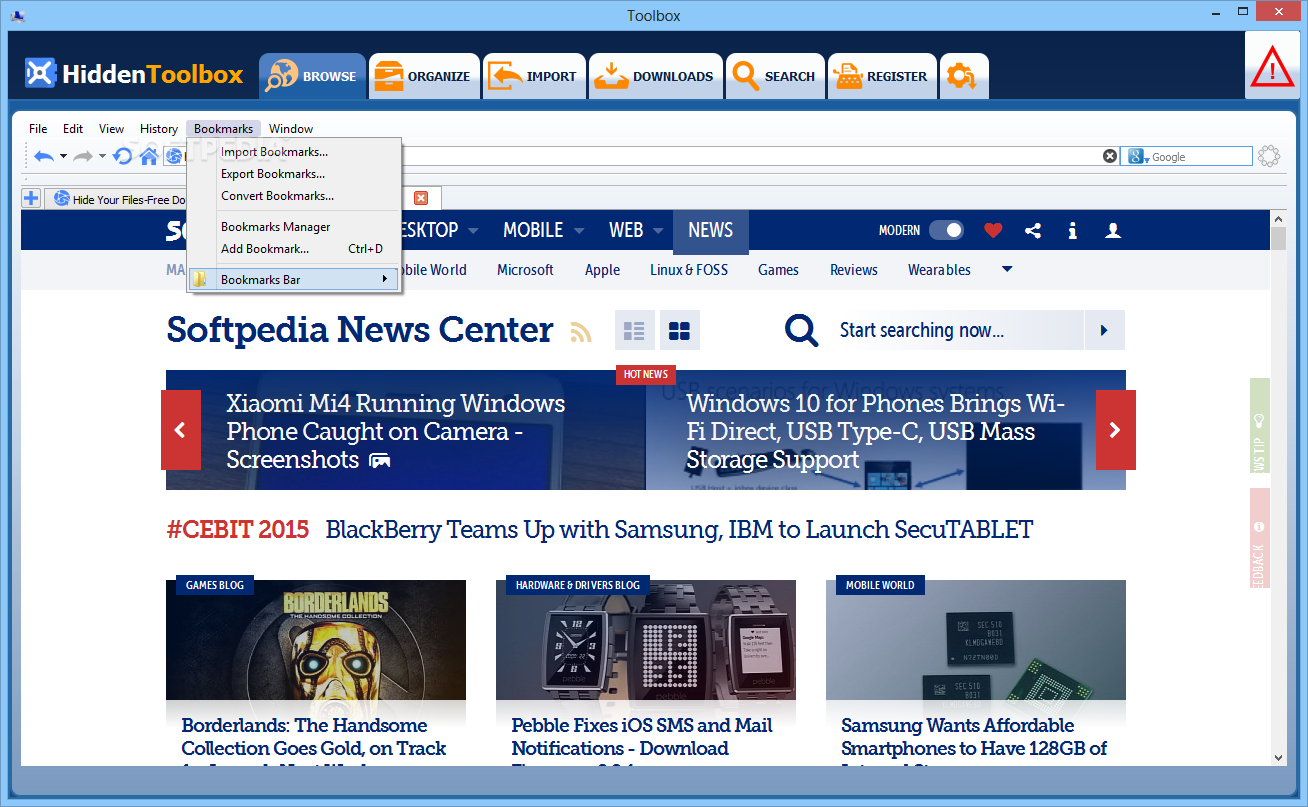This screenshot has height=807, width=1308.
Task: Expand more categories dropdown after Wearables
Action: click(1007, 269)
